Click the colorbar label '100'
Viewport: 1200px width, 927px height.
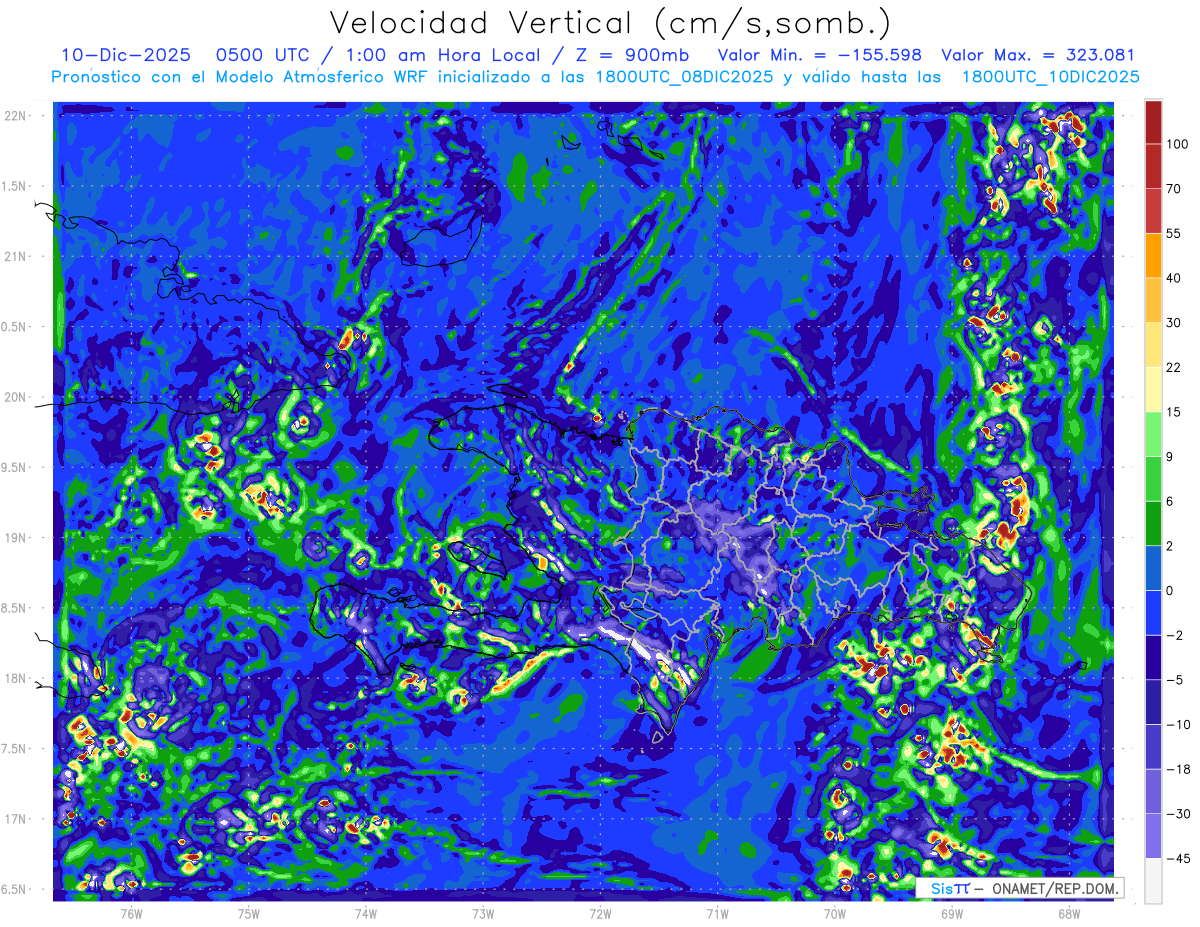(1177, 145)
